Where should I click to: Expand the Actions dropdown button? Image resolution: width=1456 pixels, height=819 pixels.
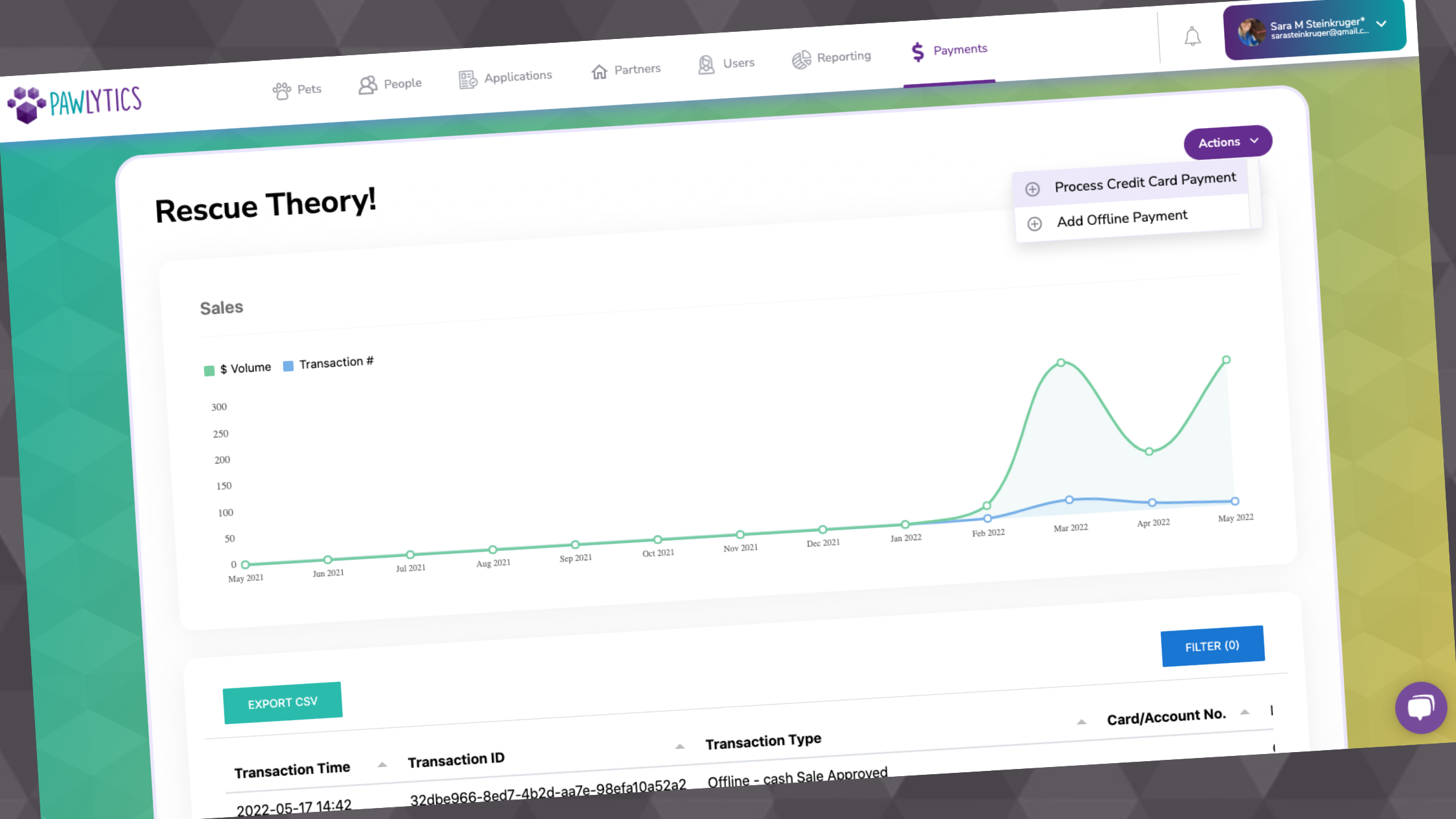[x=1228, y=142]
